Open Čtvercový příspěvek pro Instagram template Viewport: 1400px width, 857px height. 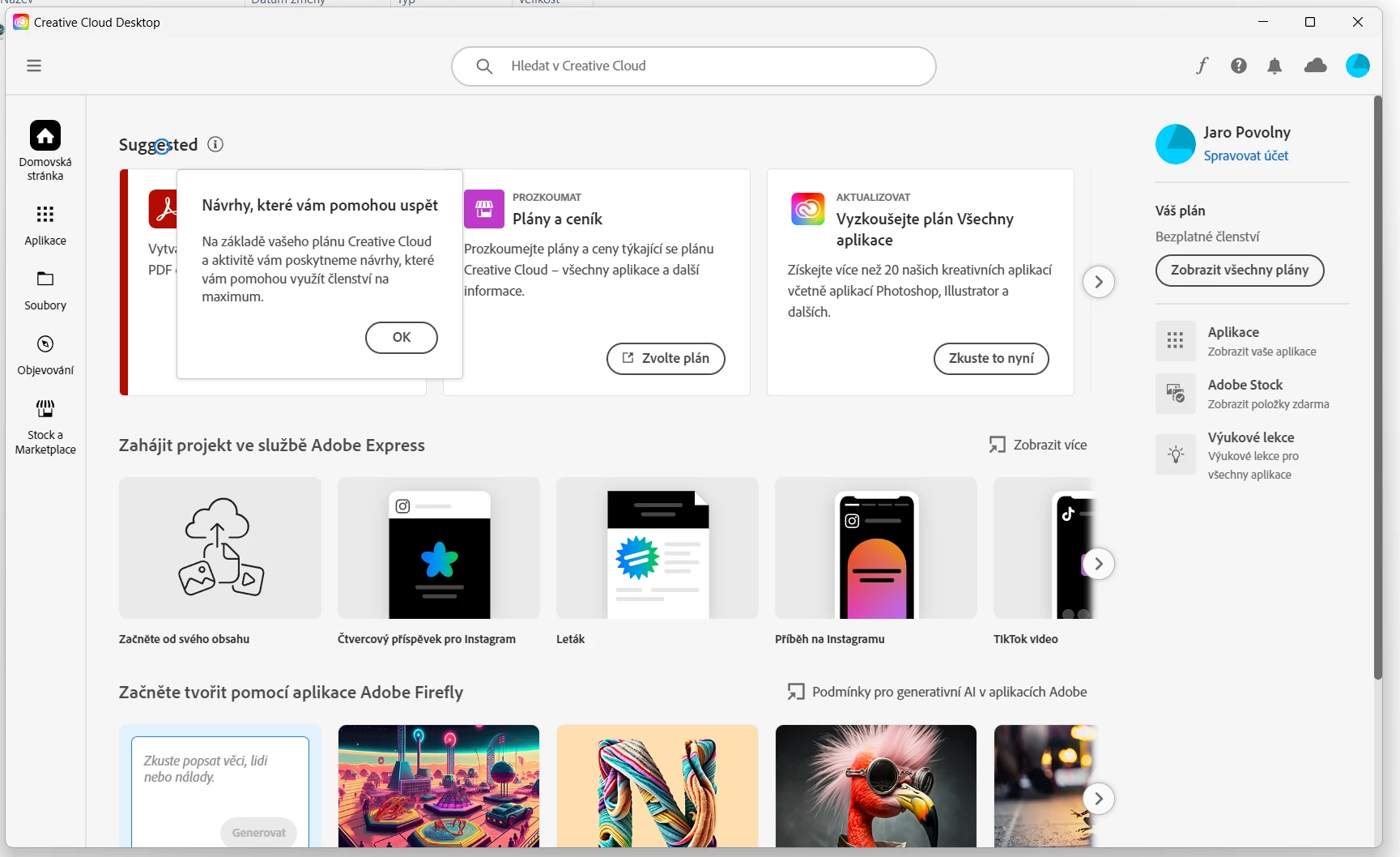pos(439,548)
